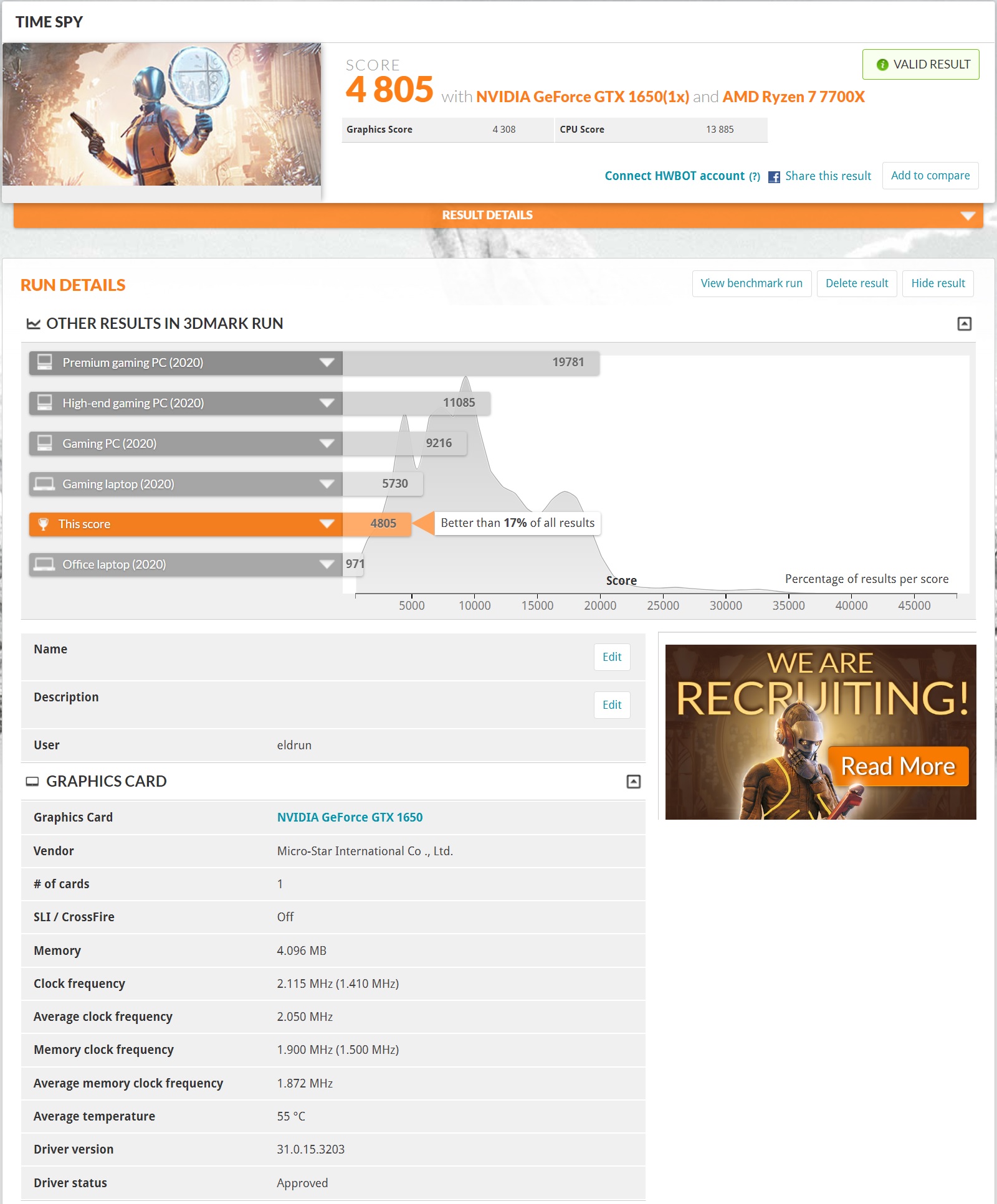Click Read More on the recruiting banner
The height and width of the screenshot is (1204, 997).
[897, 766]
